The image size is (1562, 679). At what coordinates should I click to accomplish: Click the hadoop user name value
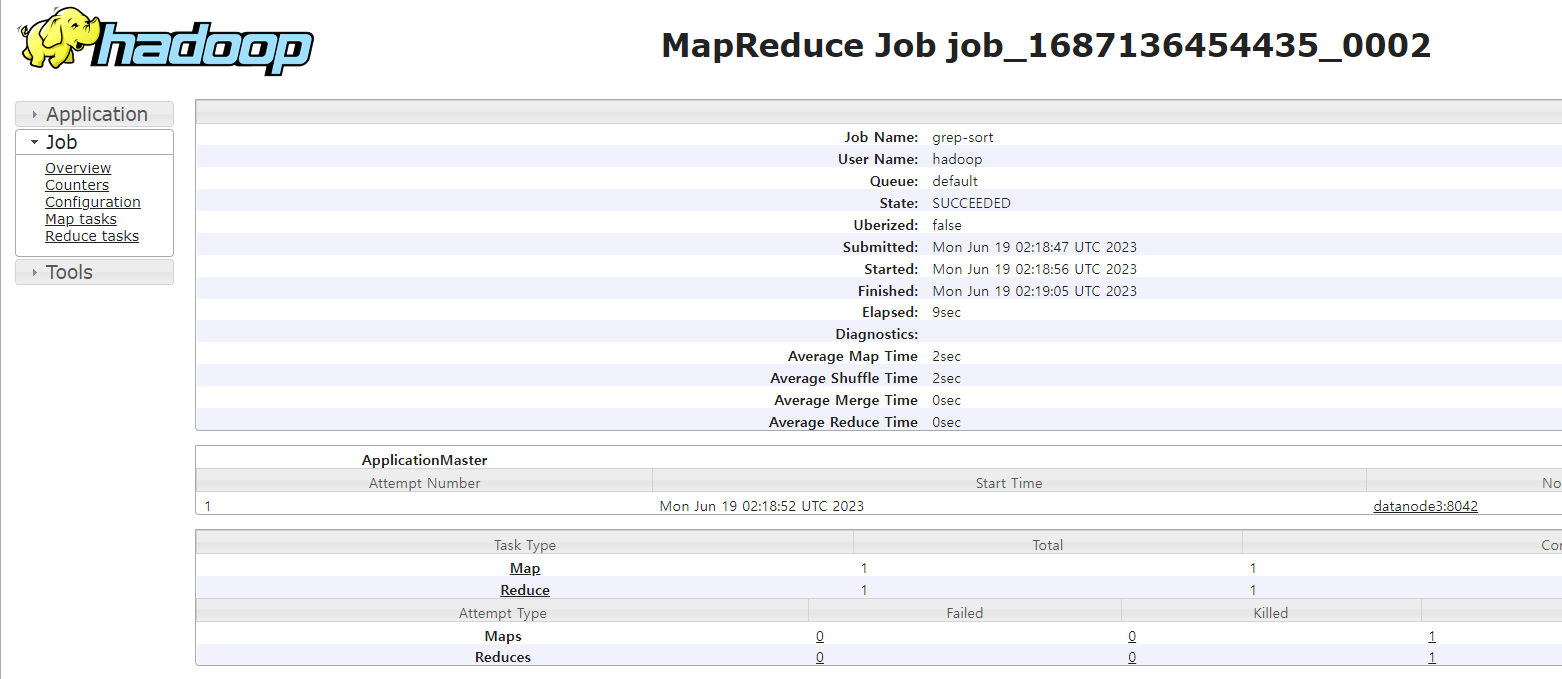tap(957, 159)
